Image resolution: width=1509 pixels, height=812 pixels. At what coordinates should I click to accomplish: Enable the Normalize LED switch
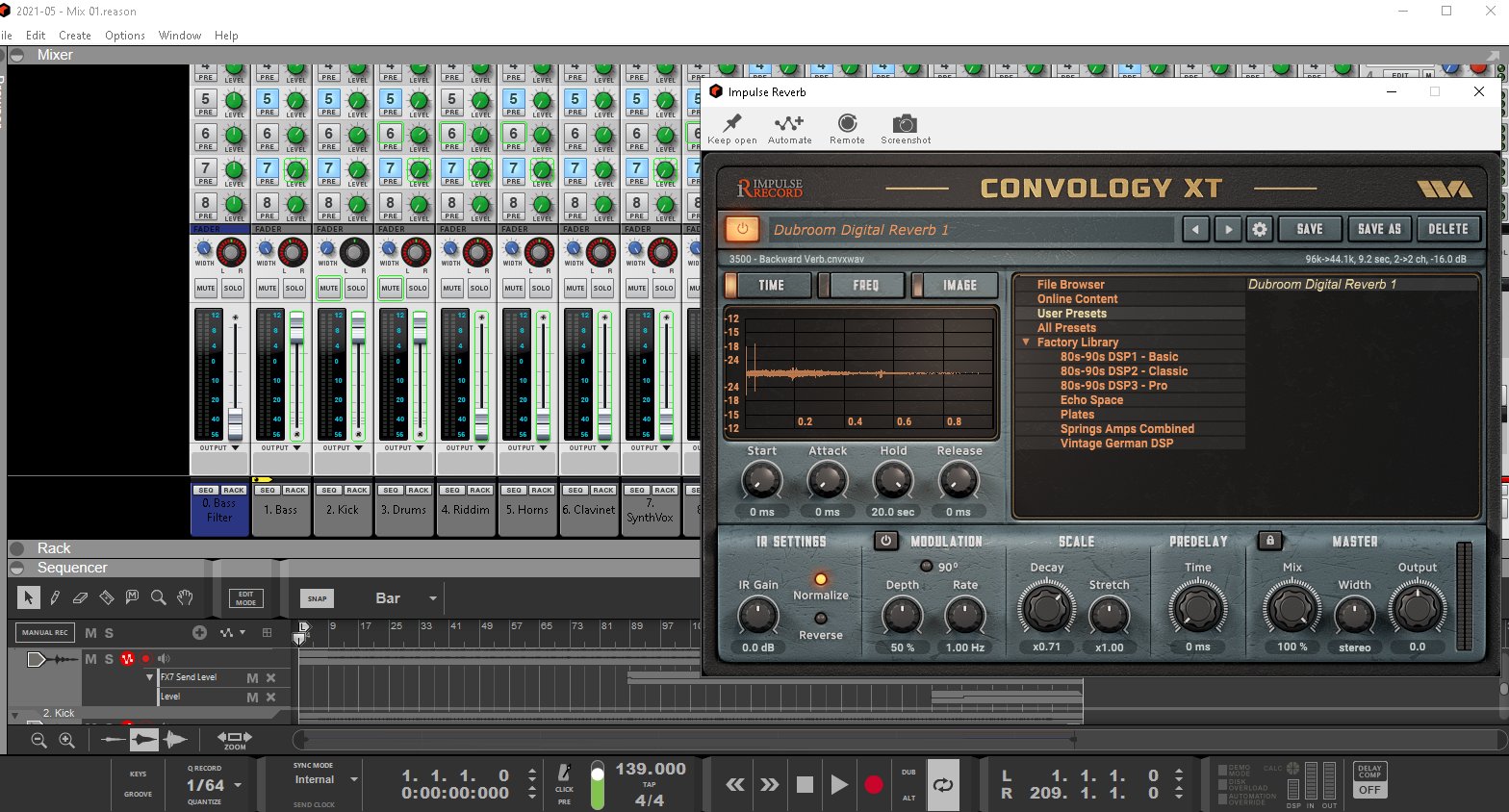[821, 579]
